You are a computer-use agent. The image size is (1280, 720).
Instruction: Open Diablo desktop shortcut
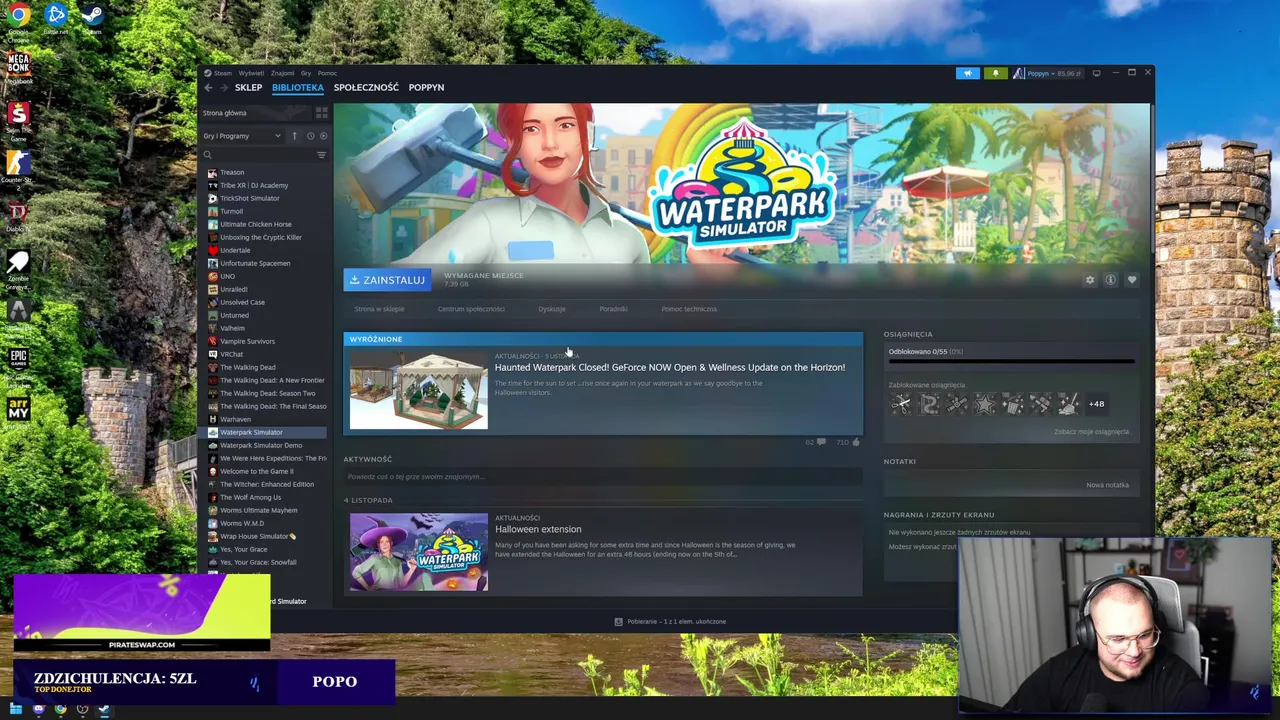pos(18,214)
